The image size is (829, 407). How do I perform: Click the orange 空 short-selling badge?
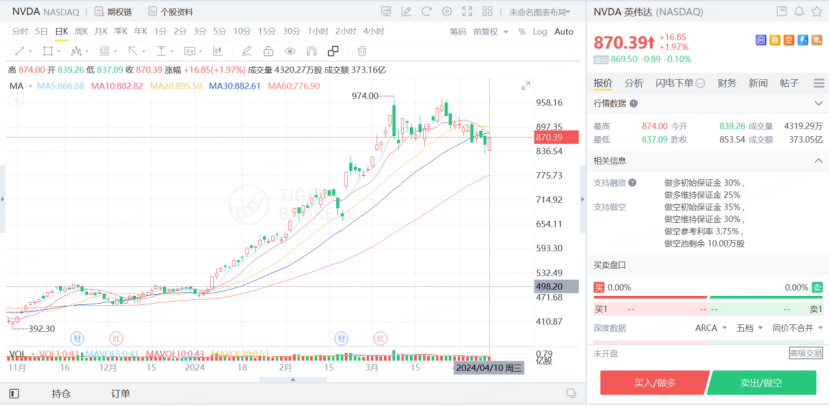[x=789, y=40]
